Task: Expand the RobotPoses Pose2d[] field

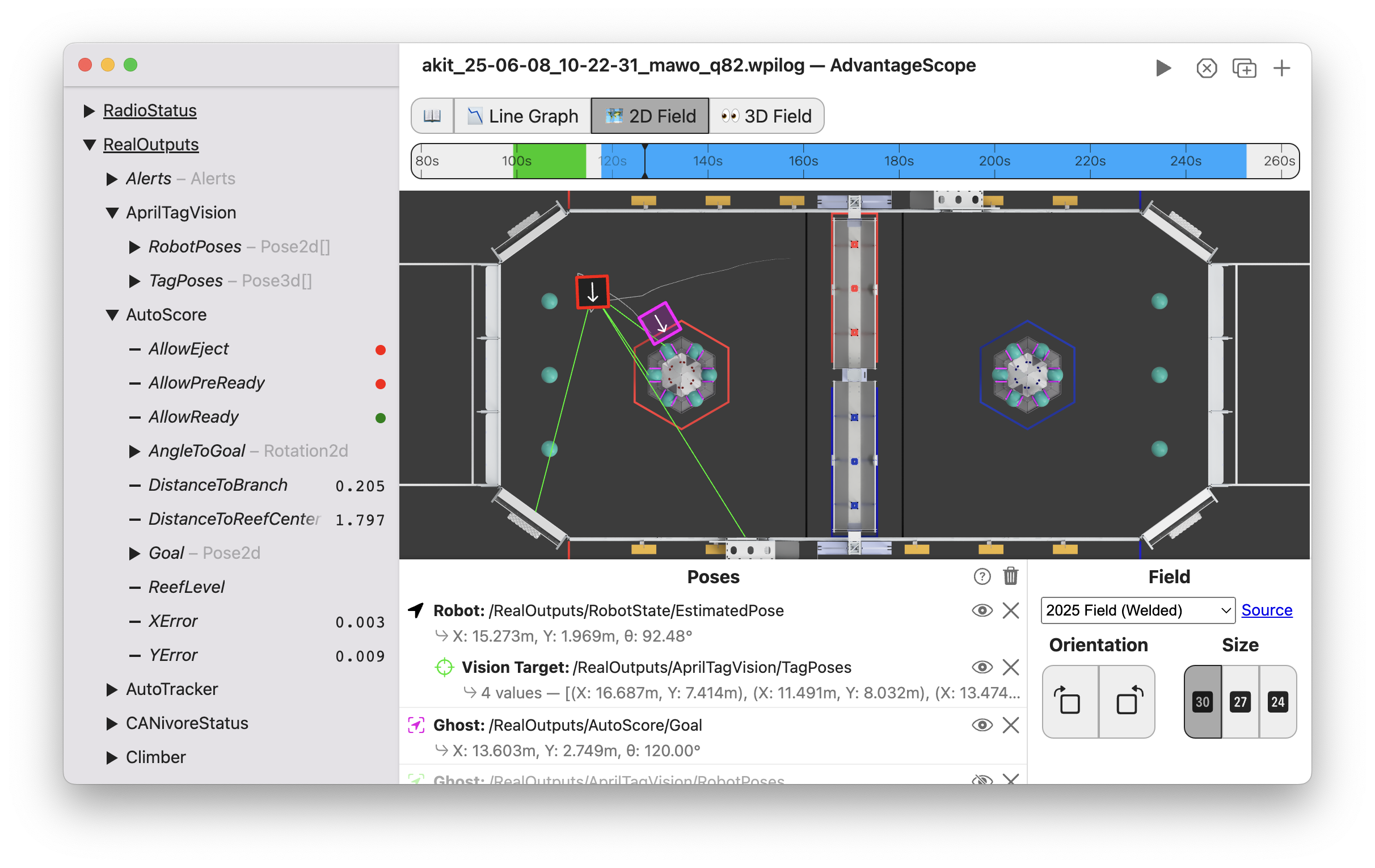Action: (x=135, y=247)
